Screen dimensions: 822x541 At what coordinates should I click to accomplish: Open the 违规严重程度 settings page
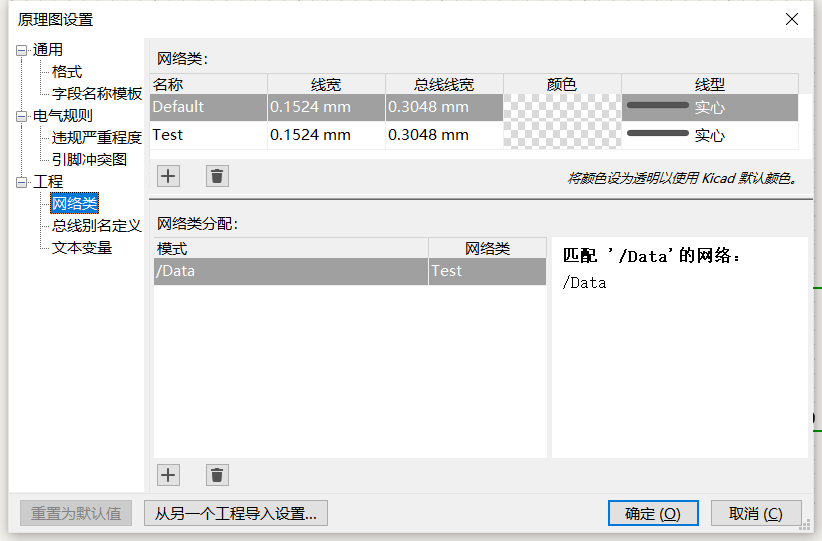[97, 138]
